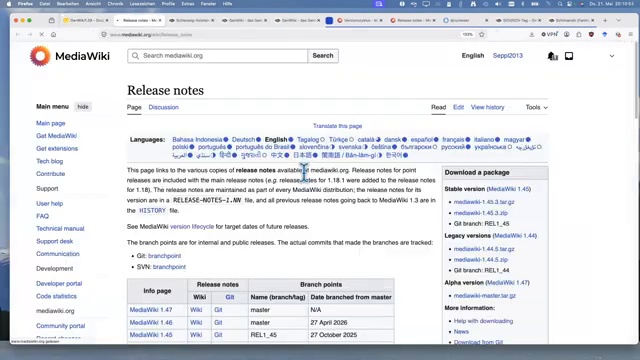Open the Firefox hamburger menu
The height and width of the screenshot is (360, 640).
click(631, 35)
